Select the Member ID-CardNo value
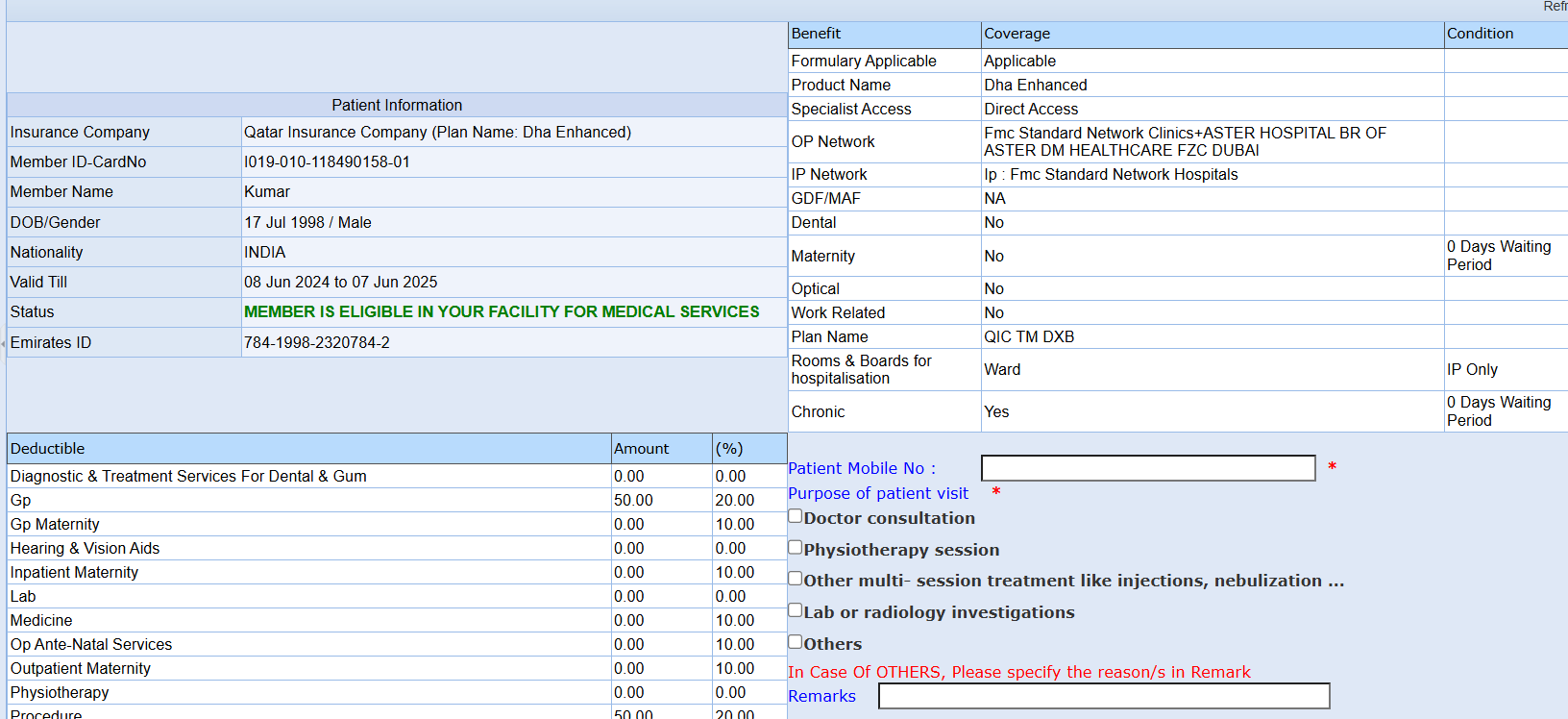 coord(327,161)
